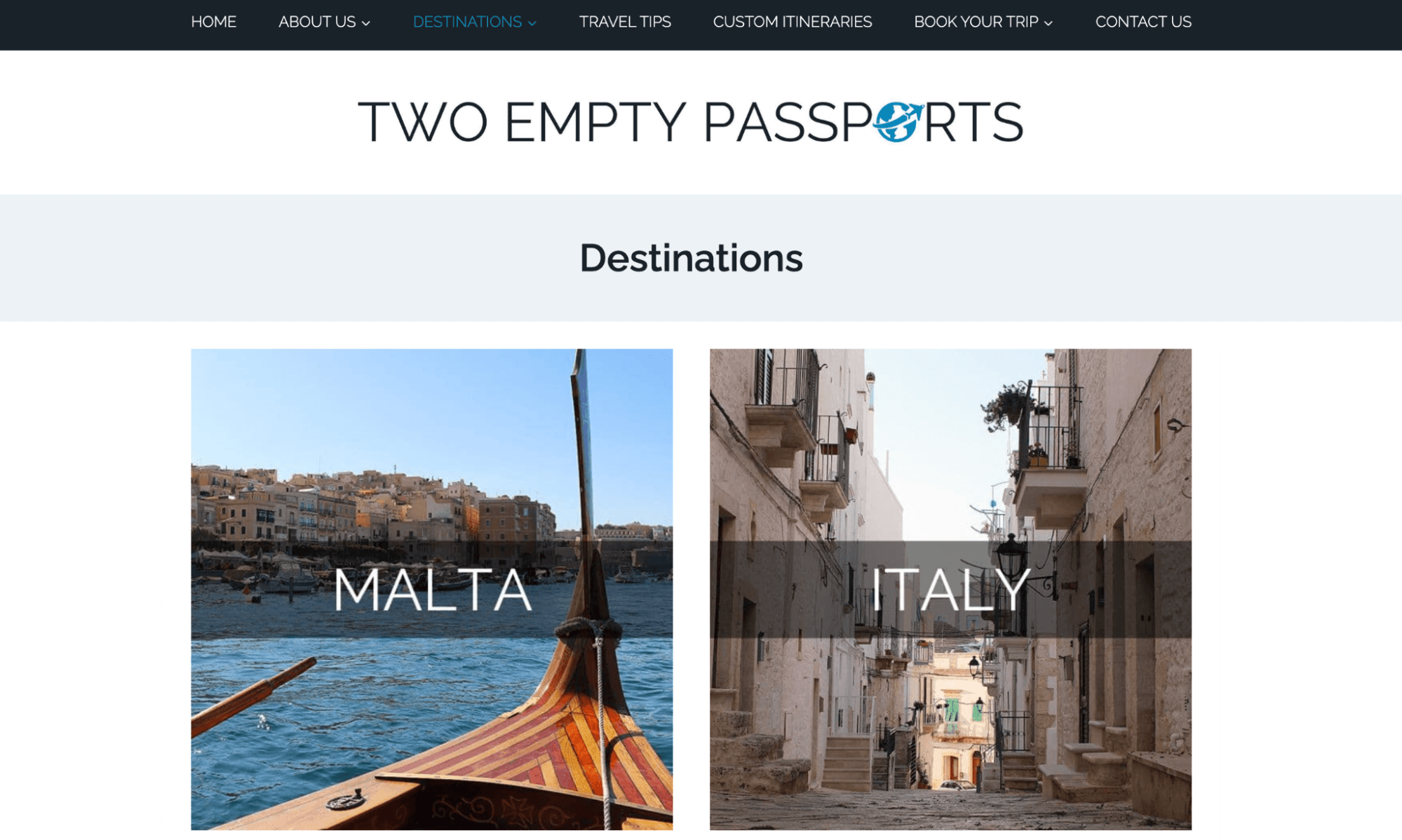Visit the Contact Us page
This screenshot has width=1402, height=840.
point(1143,22)
